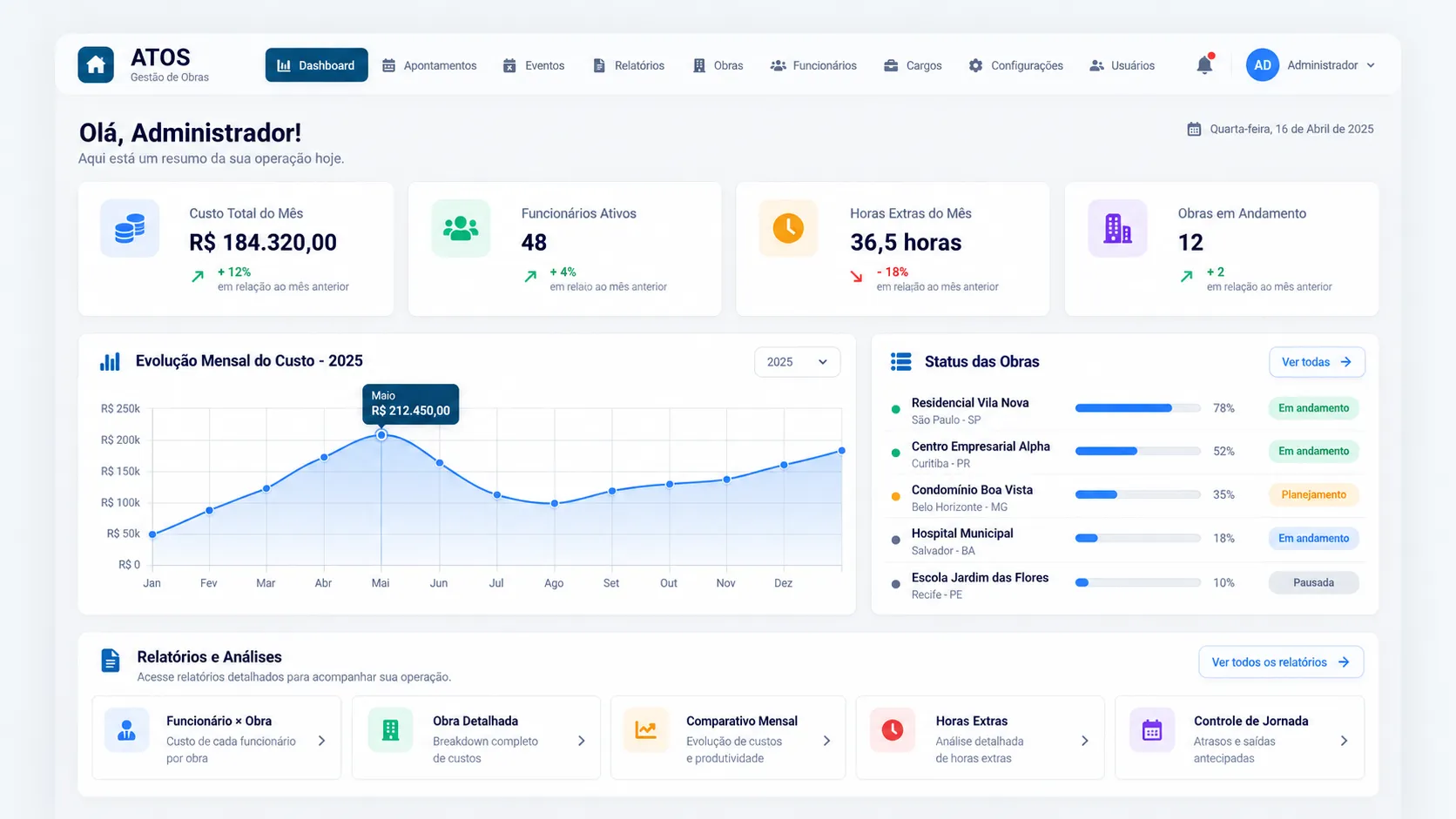Open the Relatórios nav item

point(629,65)
